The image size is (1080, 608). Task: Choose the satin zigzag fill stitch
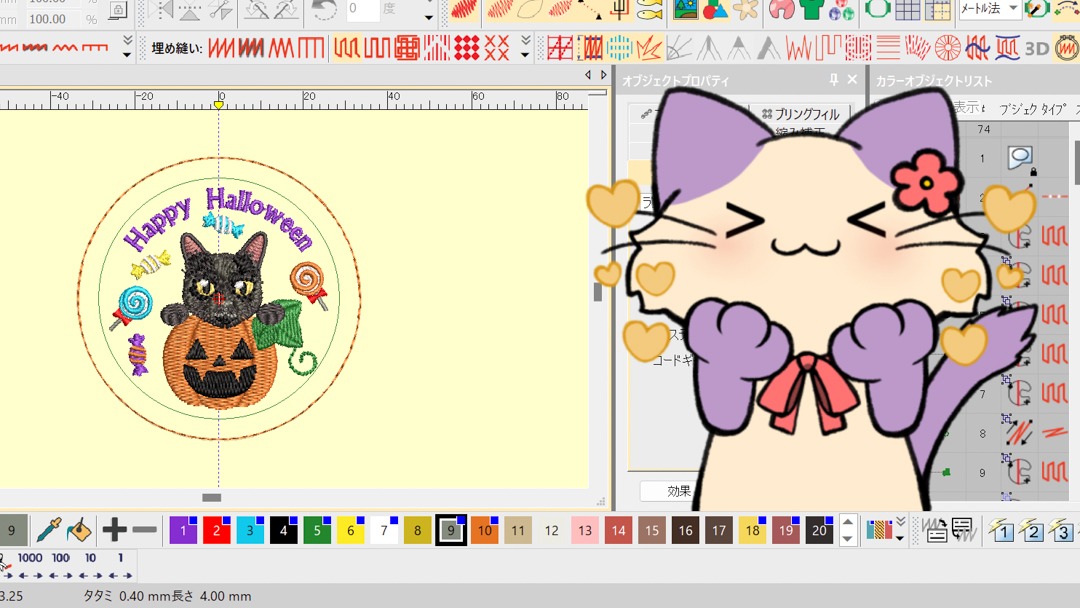click(222, 48)
